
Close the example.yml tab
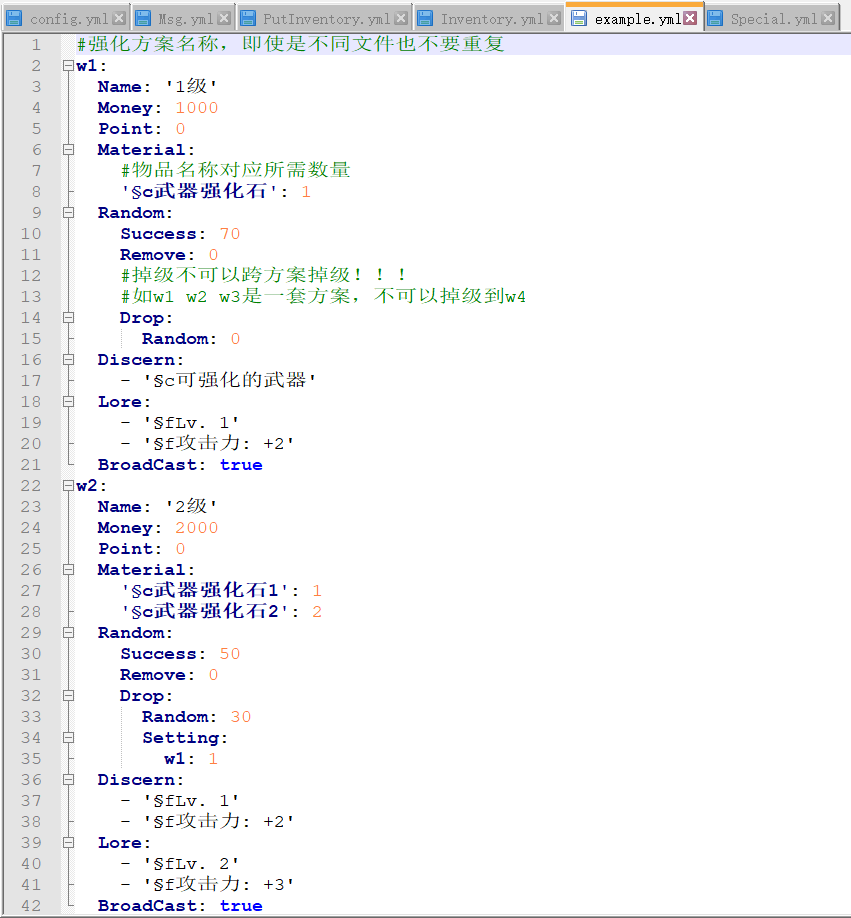(x=691, y=18)
